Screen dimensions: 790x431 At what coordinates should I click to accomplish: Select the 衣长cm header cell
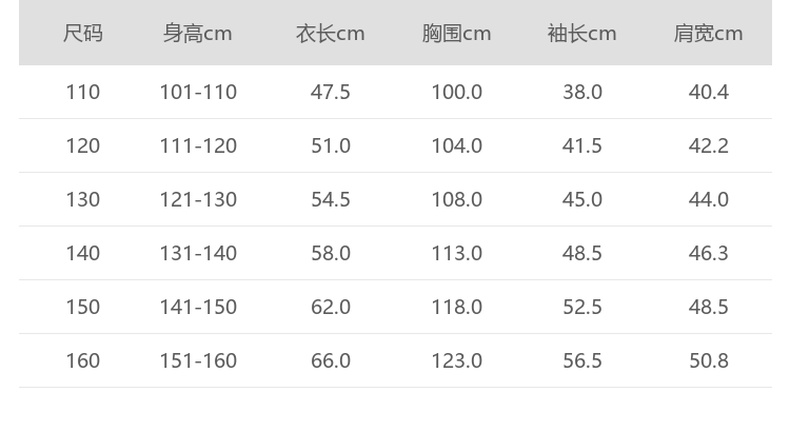(330, 33)
